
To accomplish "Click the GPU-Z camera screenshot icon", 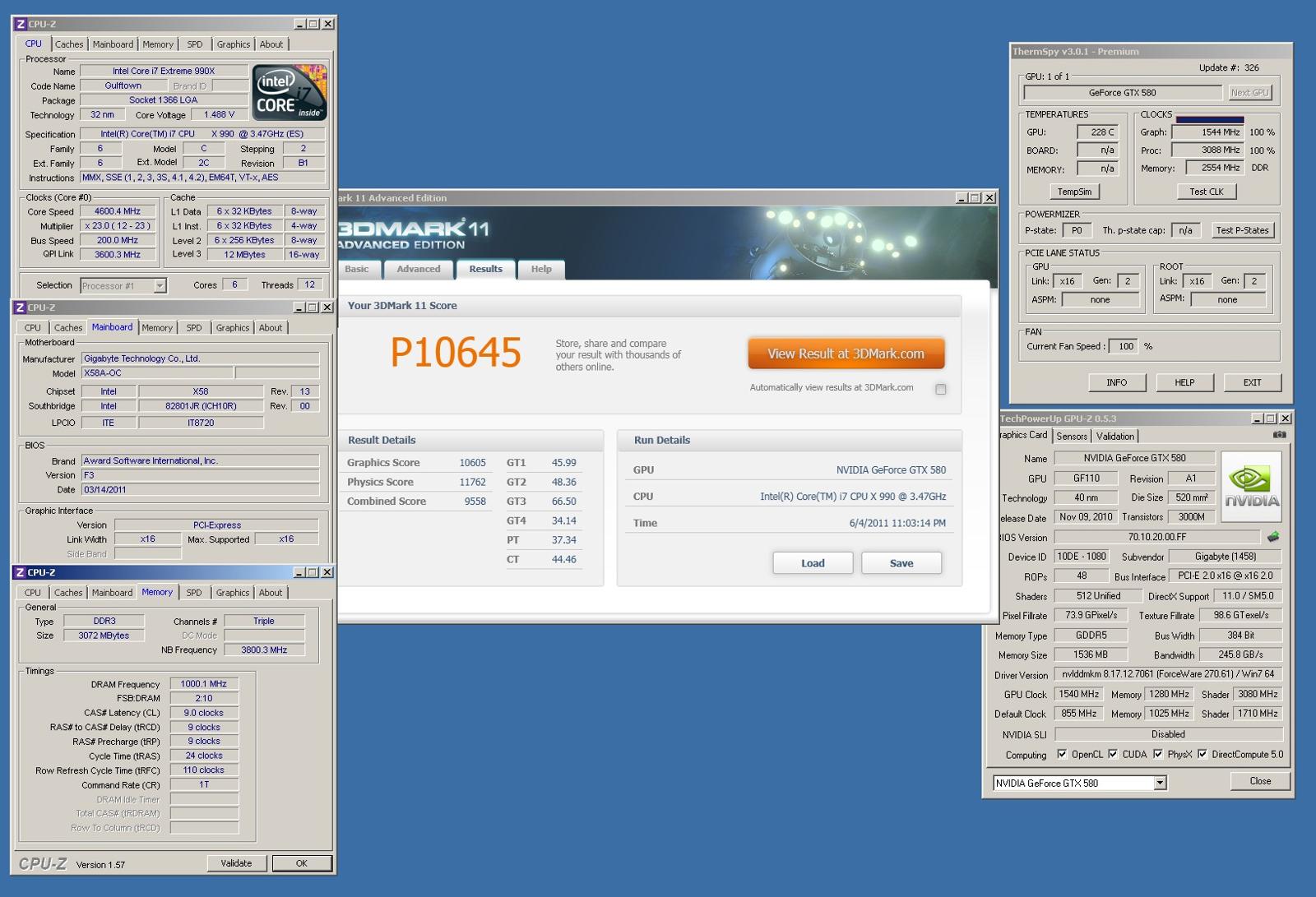I will [x=1279, y=435].
